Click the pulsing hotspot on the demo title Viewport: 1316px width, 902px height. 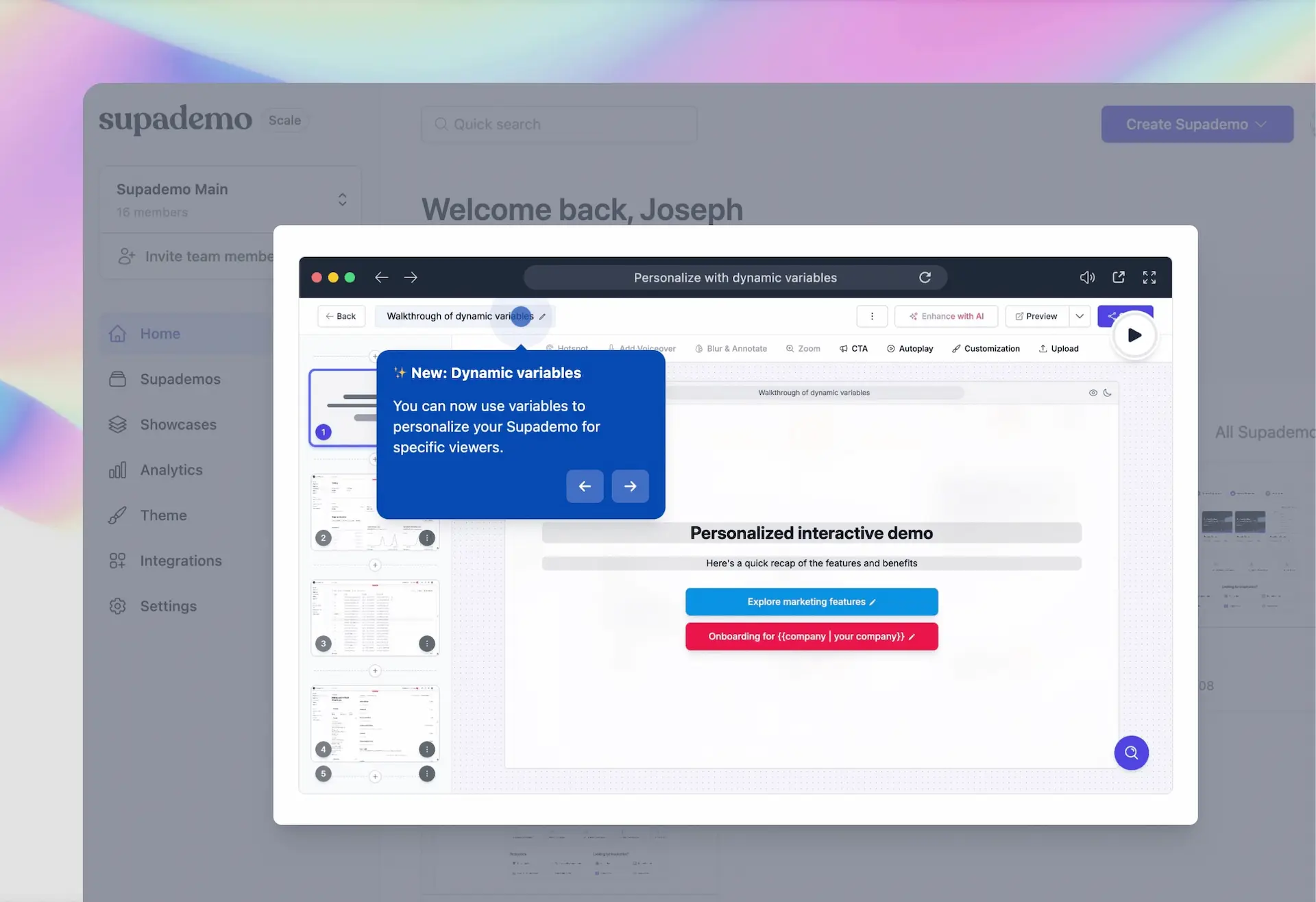click(521, 316)
